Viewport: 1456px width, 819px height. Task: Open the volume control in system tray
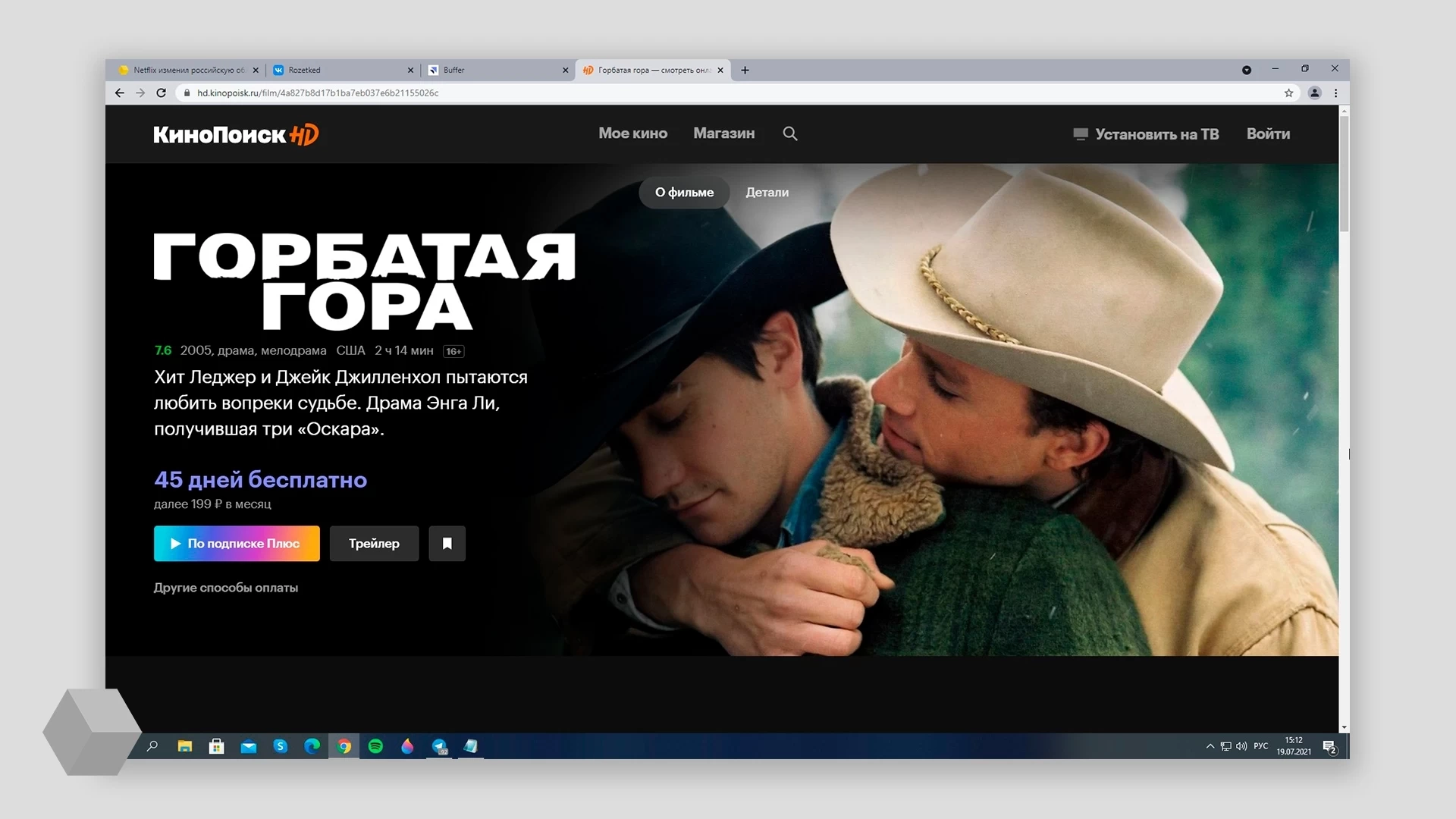click(1241, 746)
